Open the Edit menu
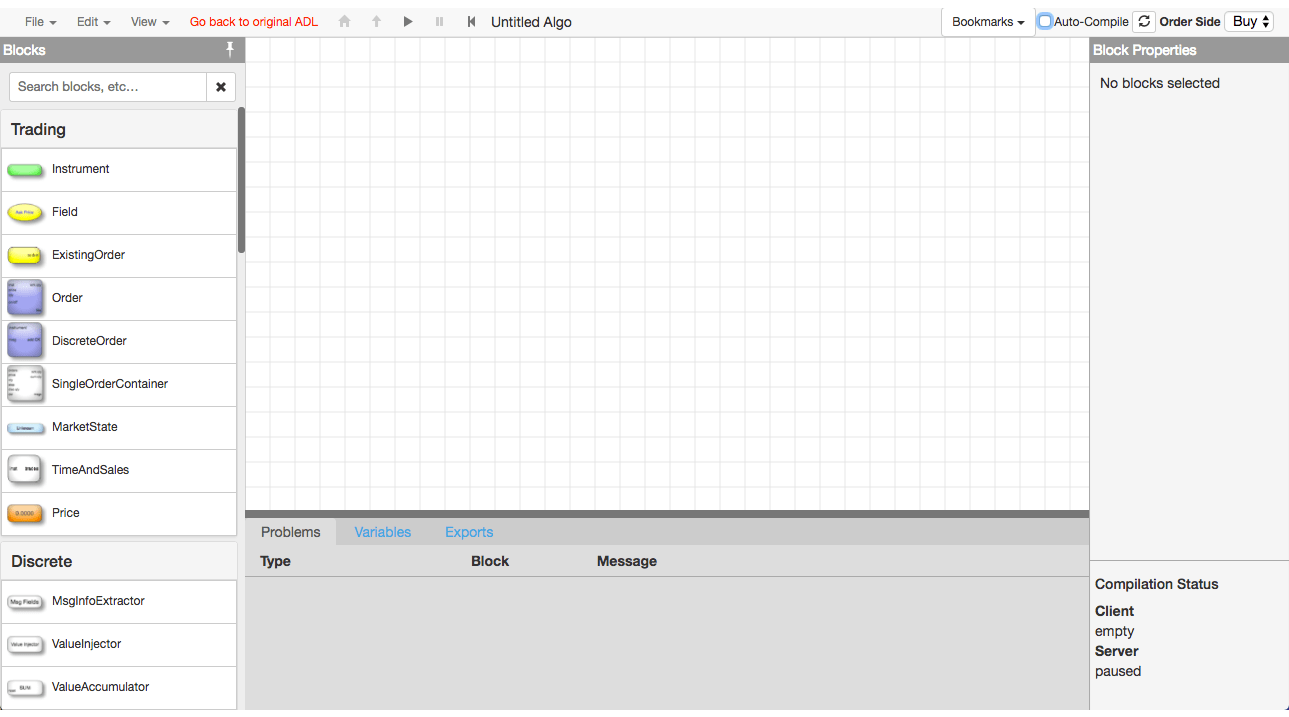The width and height of the screenshot is (1289, 717). 94,21
